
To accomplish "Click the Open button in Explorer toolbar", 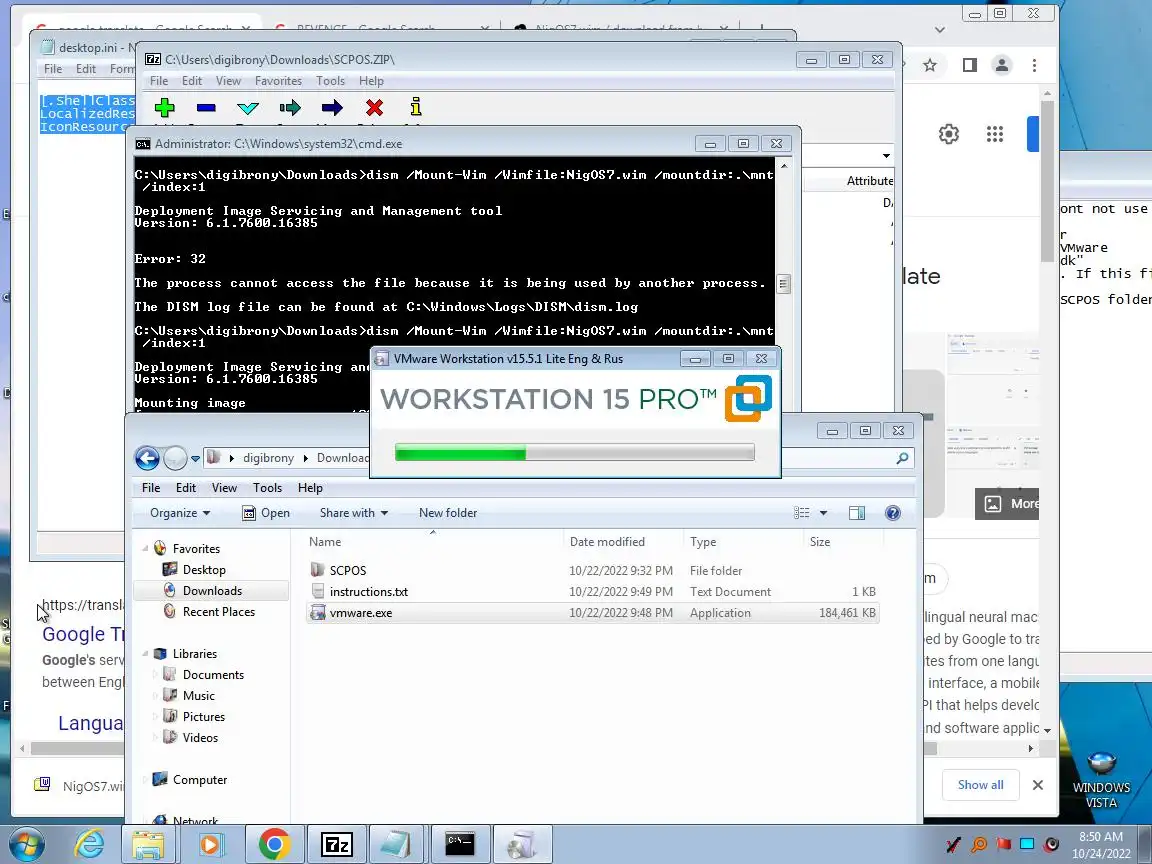I will [266, 513].
